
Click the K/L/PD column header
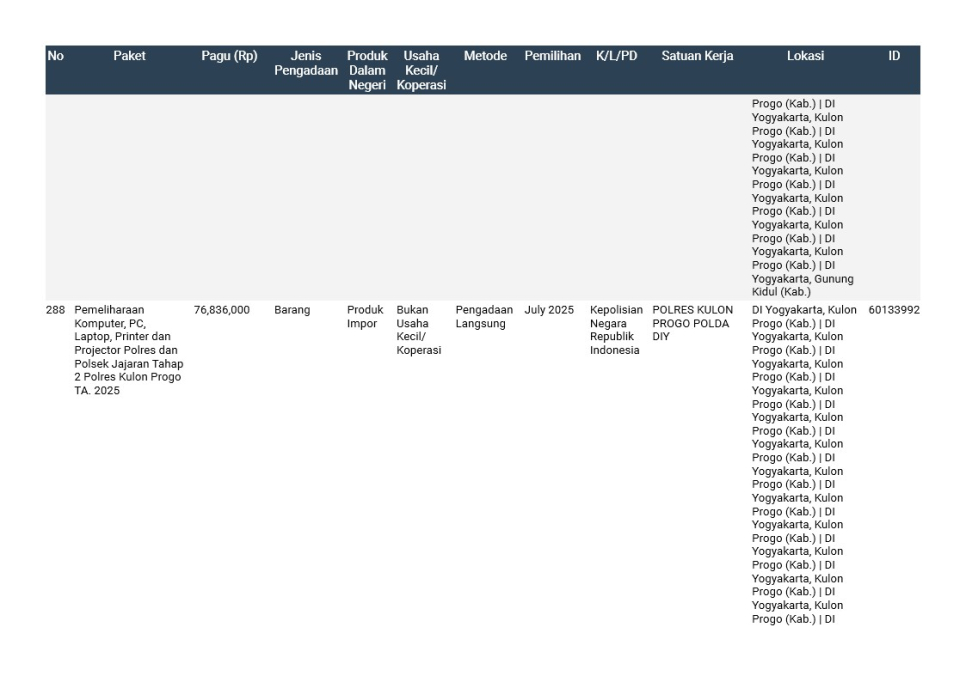616,57
